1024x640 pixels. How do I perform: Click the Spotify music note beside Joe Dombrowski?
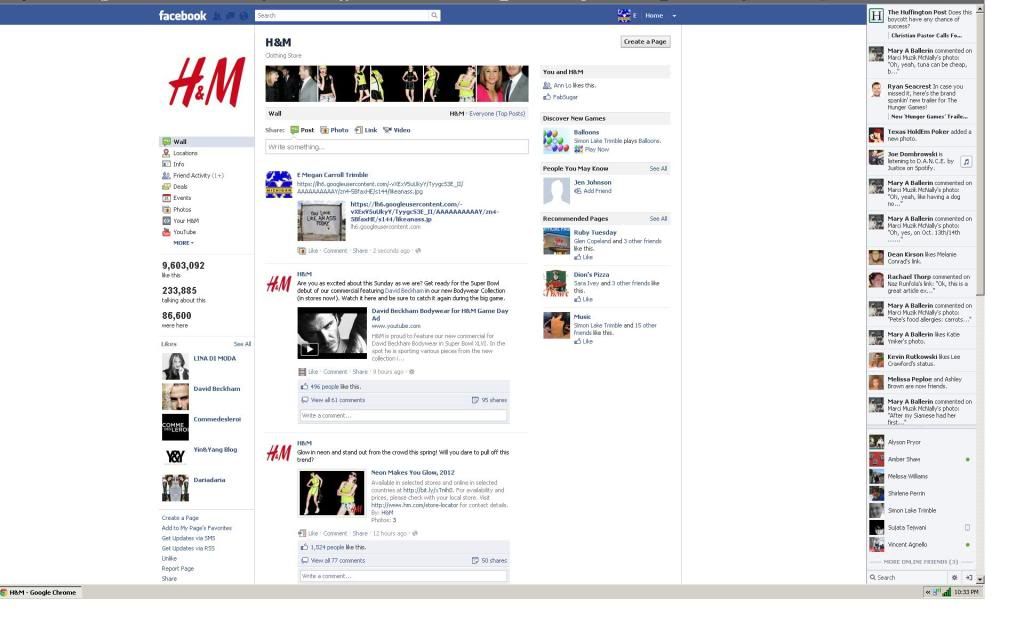(x=967, y=161)
